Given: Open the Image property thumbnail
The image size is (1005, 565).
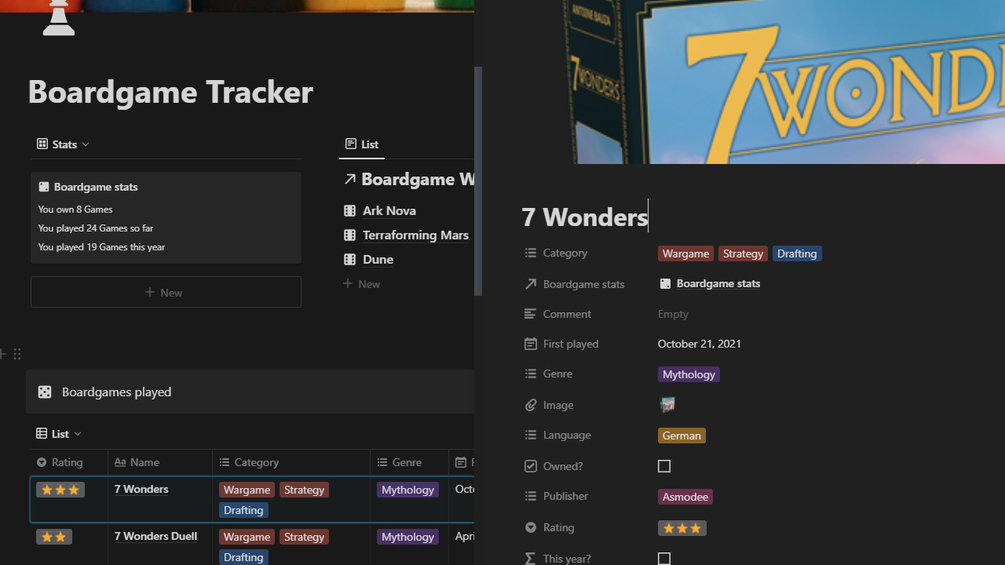Looking at the screenshot, I should pyautogui.click(x=667, y=404).
